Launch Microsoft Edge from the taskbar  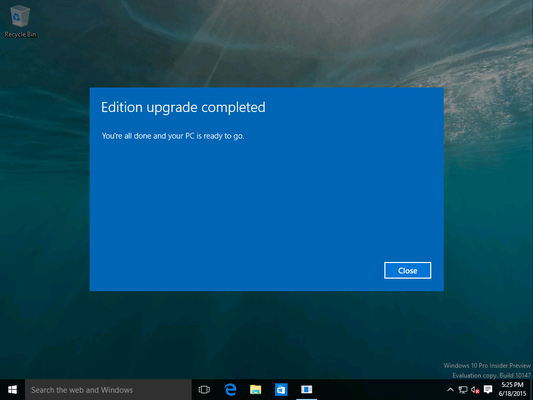230,390
